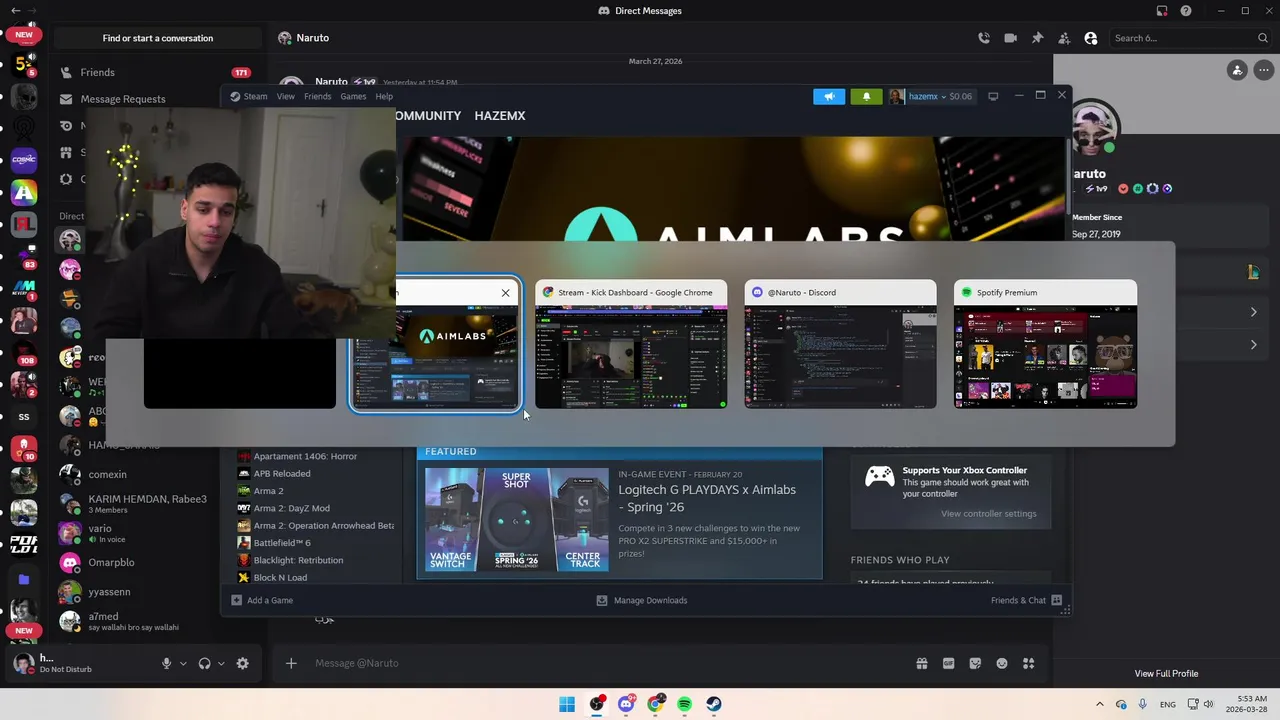
Task: Open the Help menu in Steam
Action: click(384, 96)
